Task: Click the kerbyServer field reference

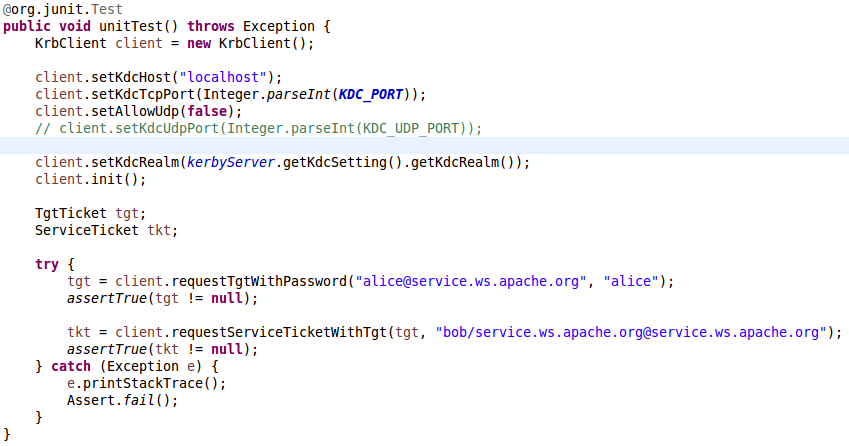Action: pos(231,162)
